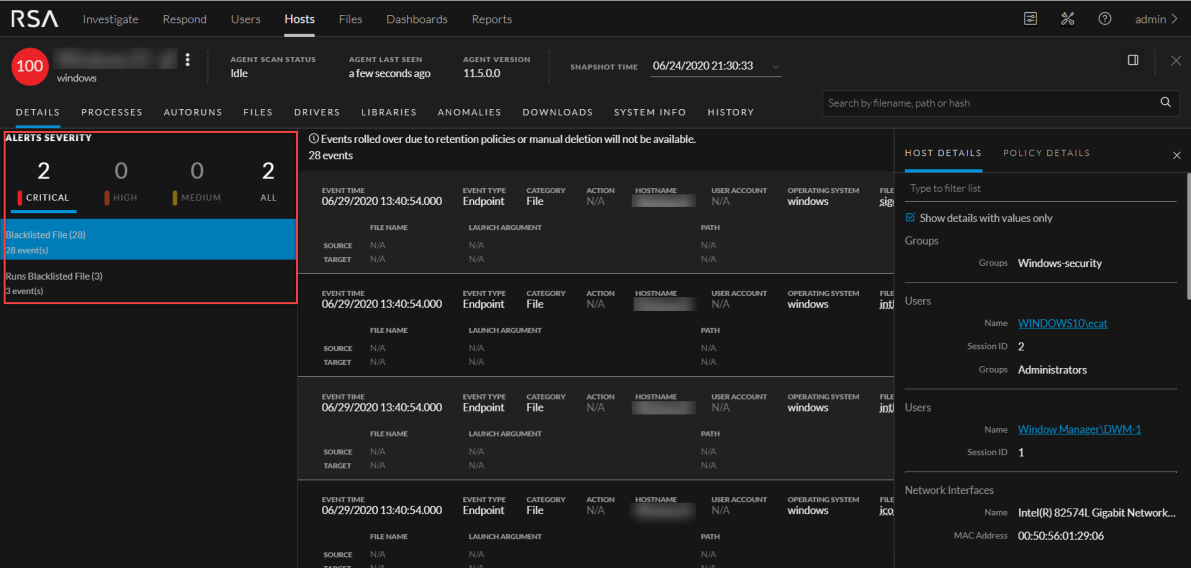The width and height of the screenshot is (1191, 568).
Task: Open the WINDOWS10\ecat user link
Action: click(x=1062, y=323)
